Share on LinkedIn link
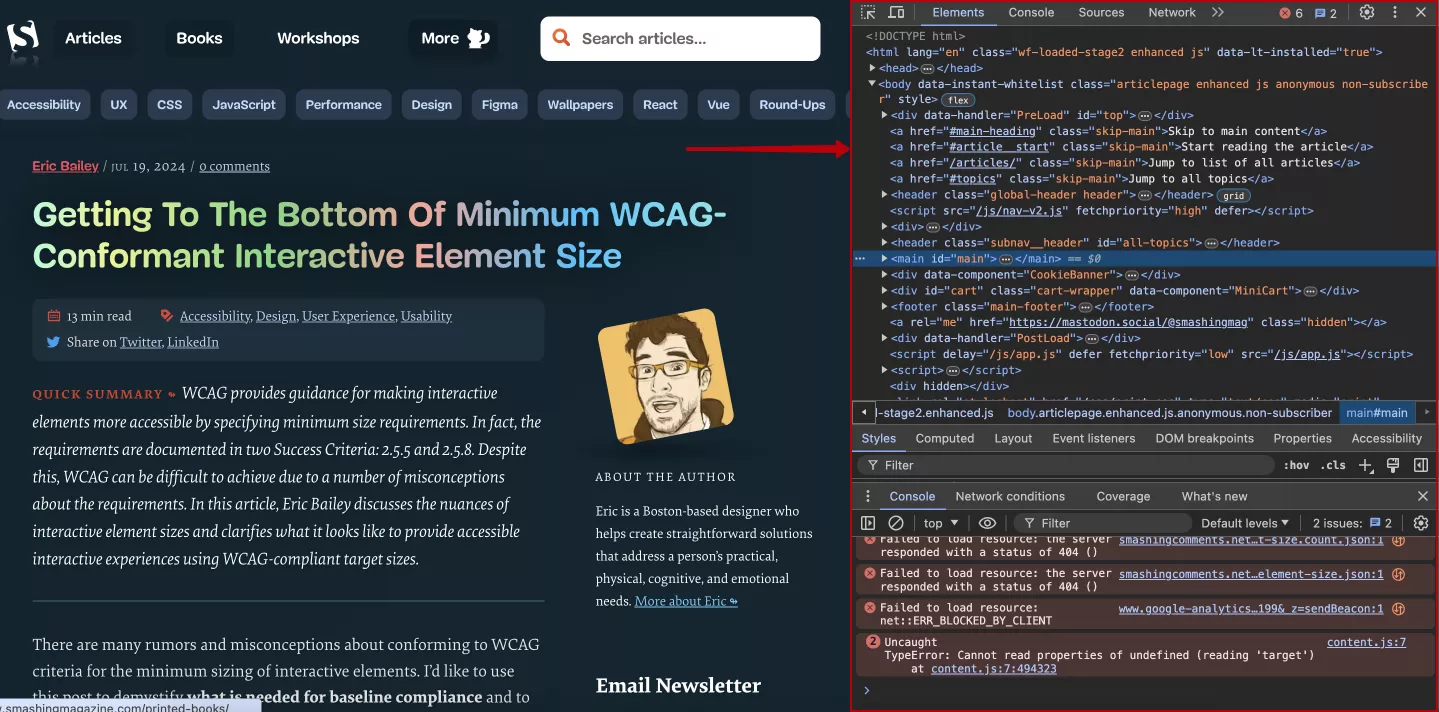This screenshot has height=712, width=1439. [193, 342]
